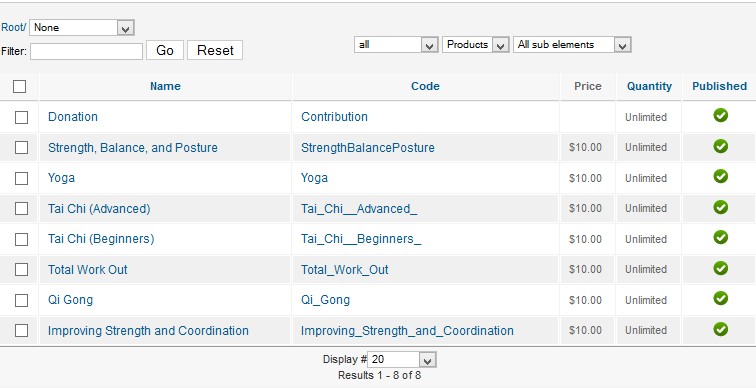Expand the Products type dropdown

[x=475, y=44]
